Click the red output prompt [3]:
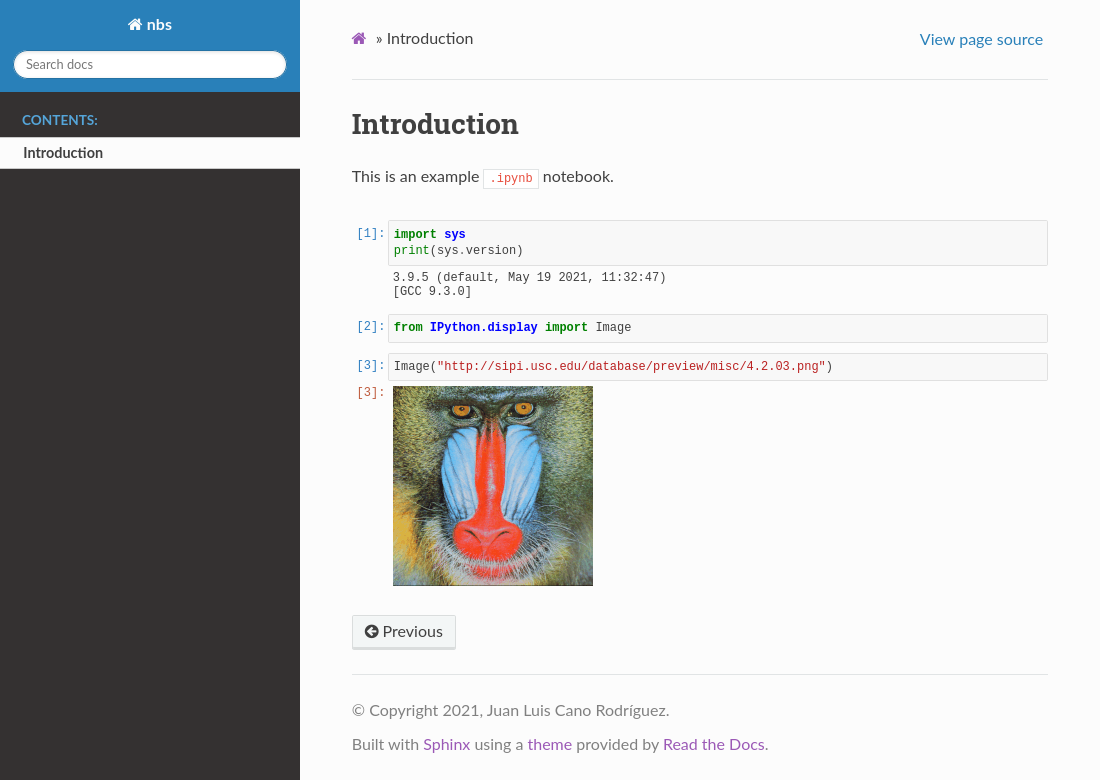Screen dimensions: 1100x780 pos(370,393)
